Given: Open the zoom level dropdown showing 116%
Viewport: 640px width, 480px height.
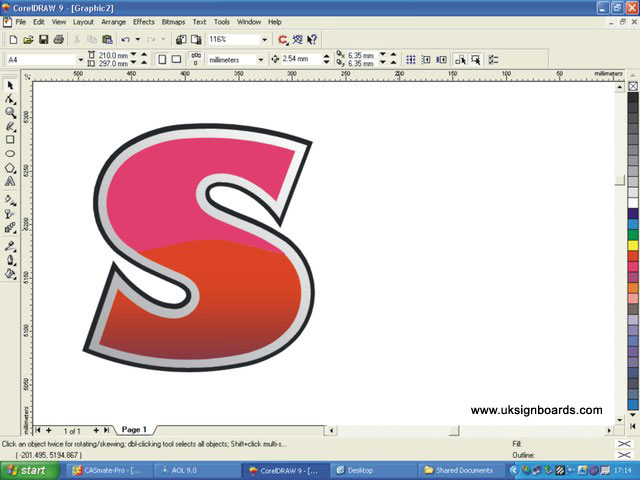Looking at the screenshot, I should (x=264, y=39).
